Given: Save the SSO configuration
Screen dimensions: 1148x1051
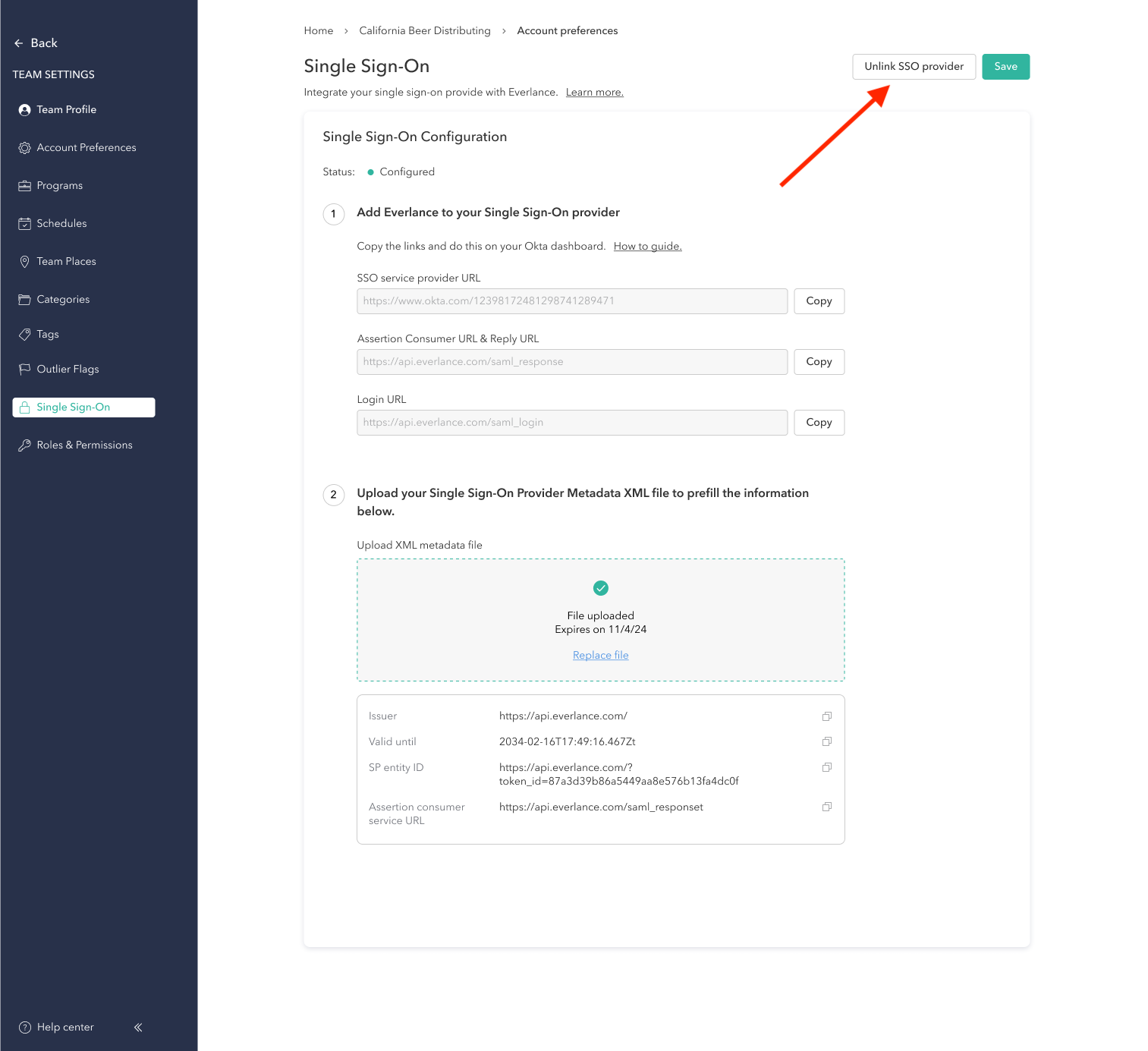Looking at the screenshot, I should [x=1005, y=67].
